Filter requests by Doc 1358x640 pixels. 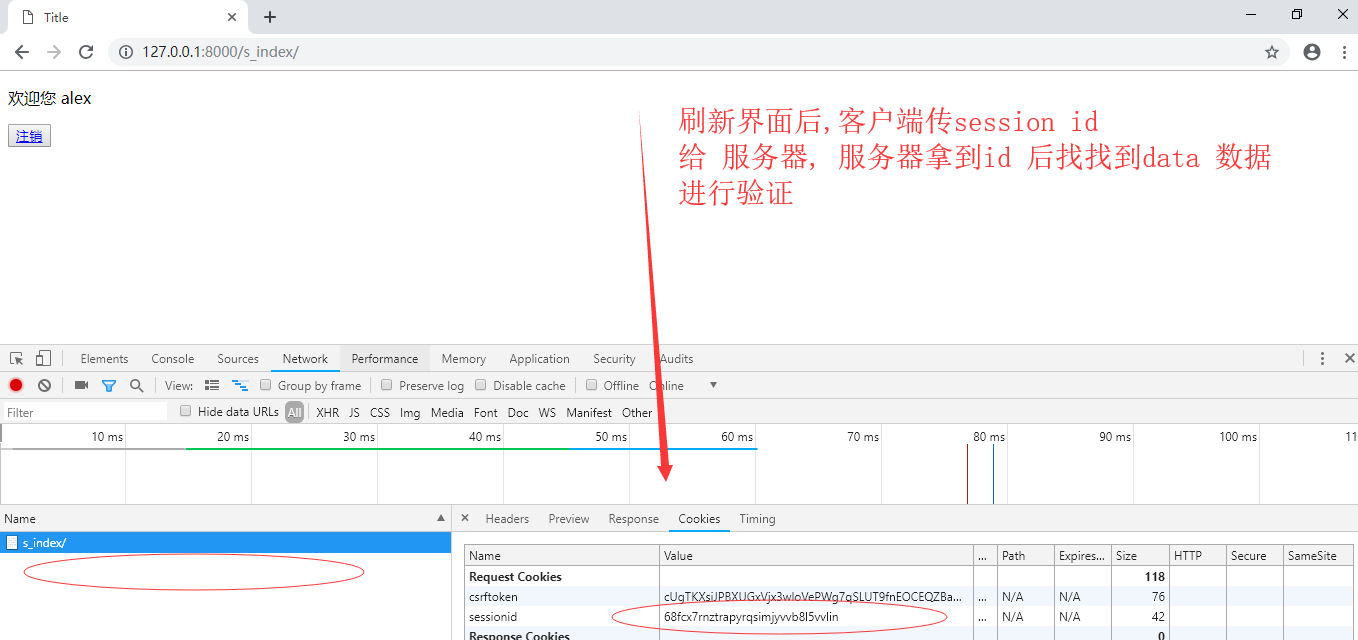(x=518, y=412)
